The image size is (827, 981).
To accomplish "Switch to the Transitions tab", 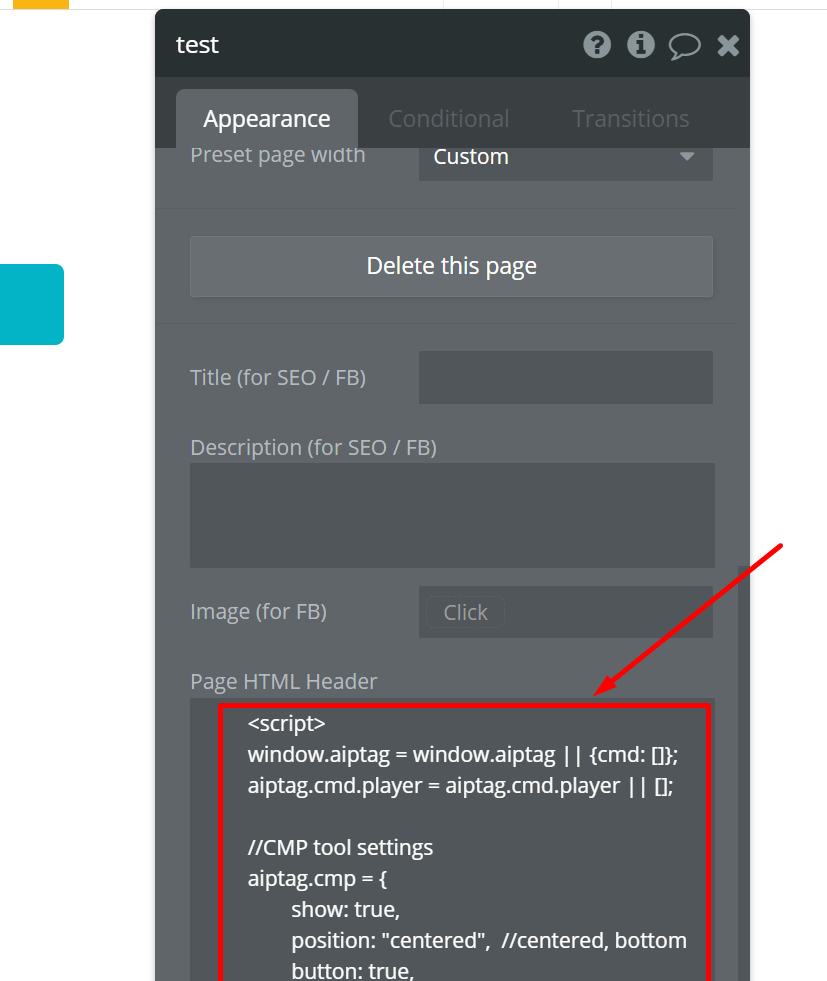I will pyautogui.click(x=631, y=119).
